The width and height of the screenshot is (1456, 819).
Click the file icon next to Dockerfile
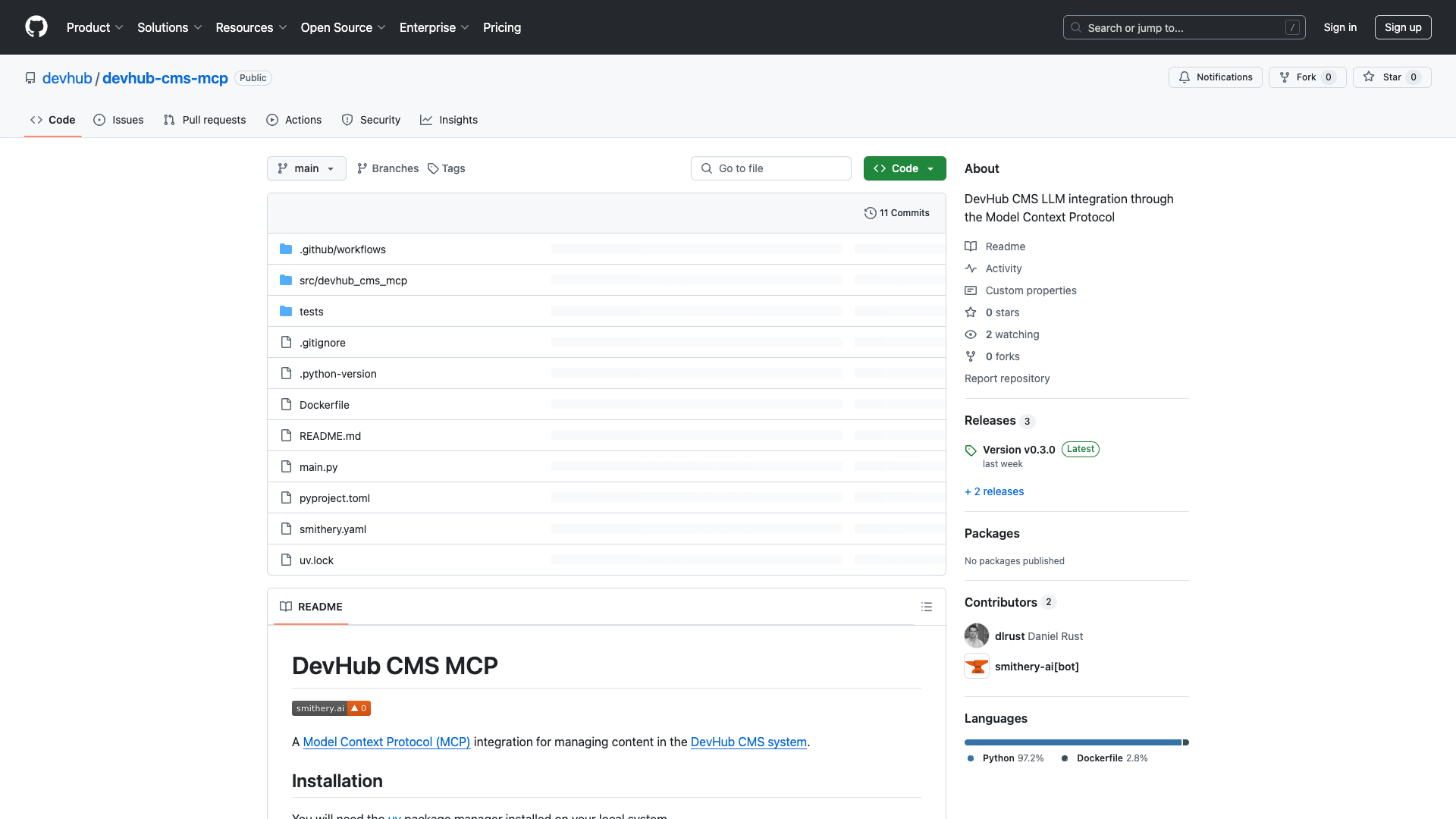[x=286, y=404]
